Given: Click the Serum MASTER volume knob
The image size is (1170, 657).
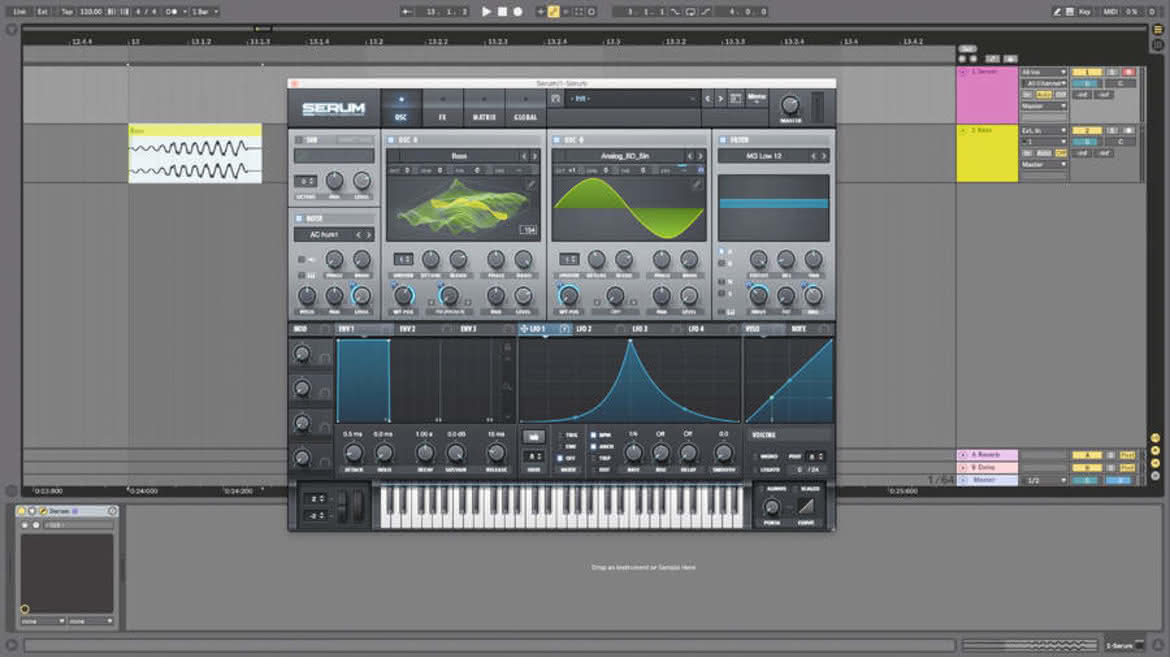Looking at the screenshot, I should [790, 105].
